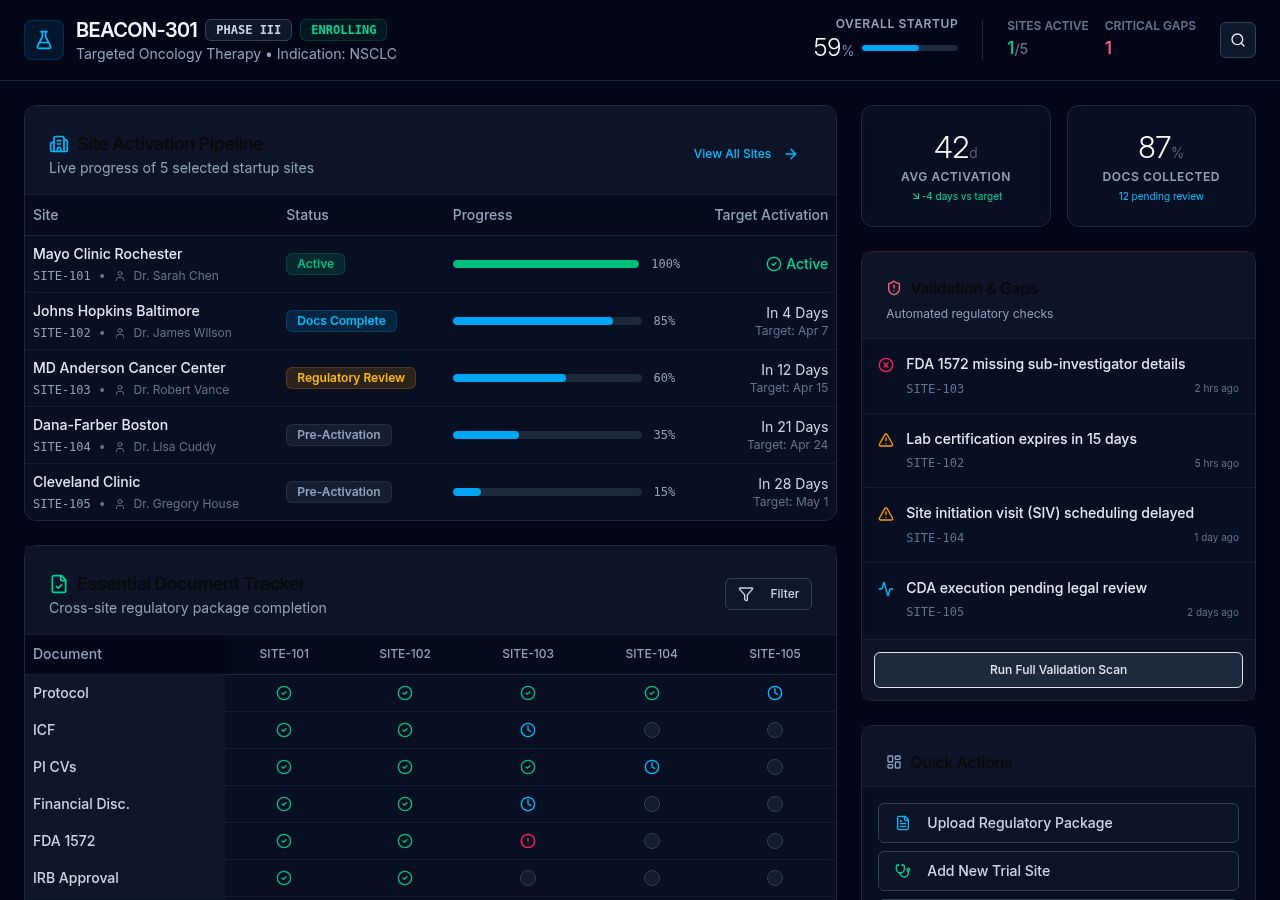The height and width of the screenshot is (900, 1280).
Task: Click the FDA 1572 error icon for SITE-103
Action: [x=528, y=841]
